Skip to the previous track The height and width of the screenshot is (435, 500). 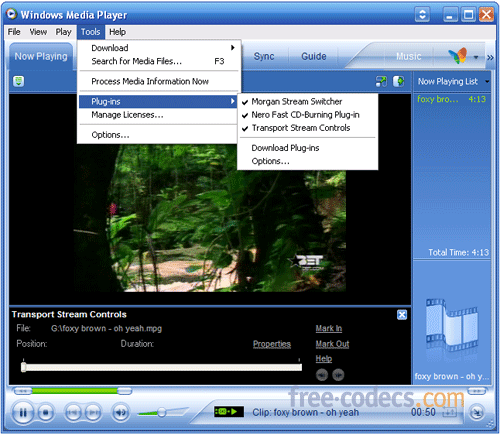(72, 413)
